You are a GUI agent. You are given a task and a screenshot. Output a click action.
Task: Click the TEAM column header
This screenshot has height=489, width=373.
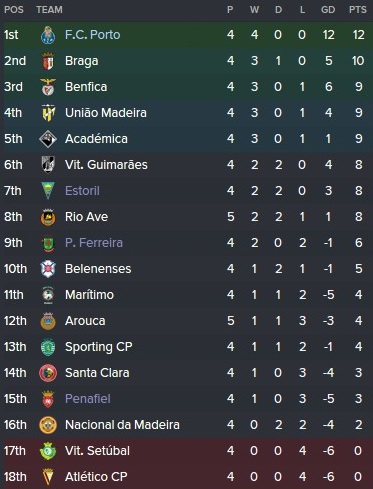[49, 10]
